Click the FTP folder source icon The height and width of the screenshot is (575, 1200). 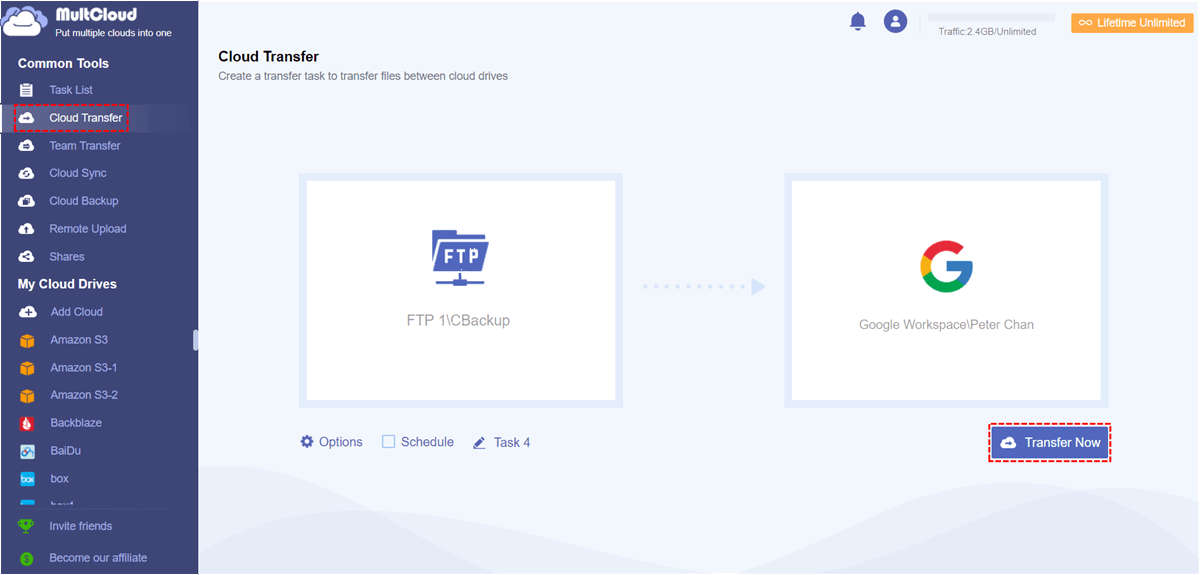[x=460, y=258]
